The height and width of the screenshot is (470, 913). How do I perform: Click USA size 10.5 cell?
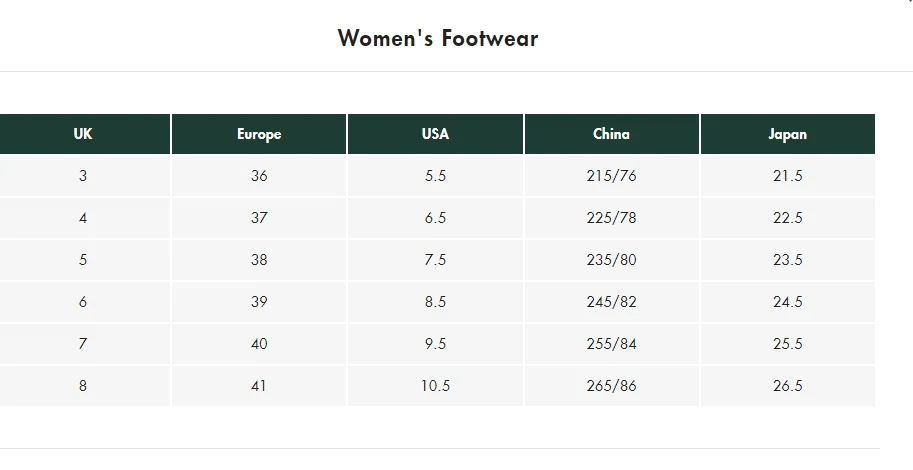pyautogui.click(x=435, y=386)
